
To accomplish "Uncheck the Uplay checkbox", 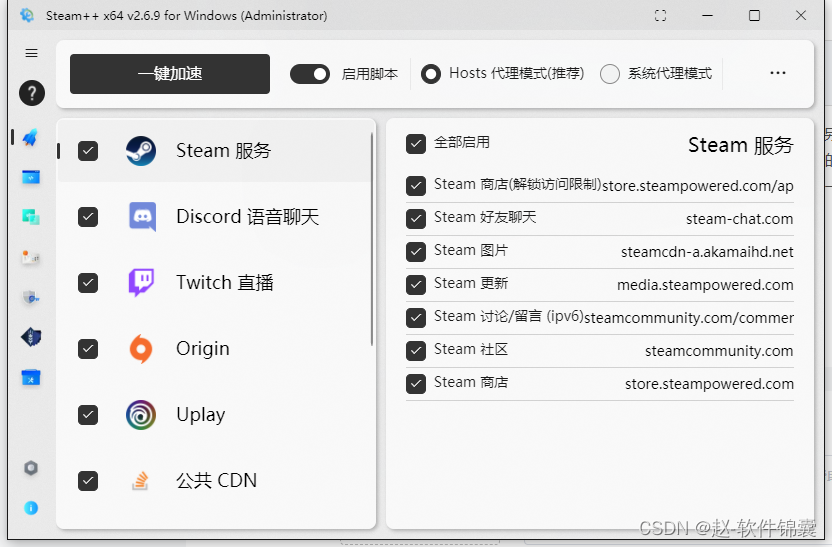I will pos(88,414).
